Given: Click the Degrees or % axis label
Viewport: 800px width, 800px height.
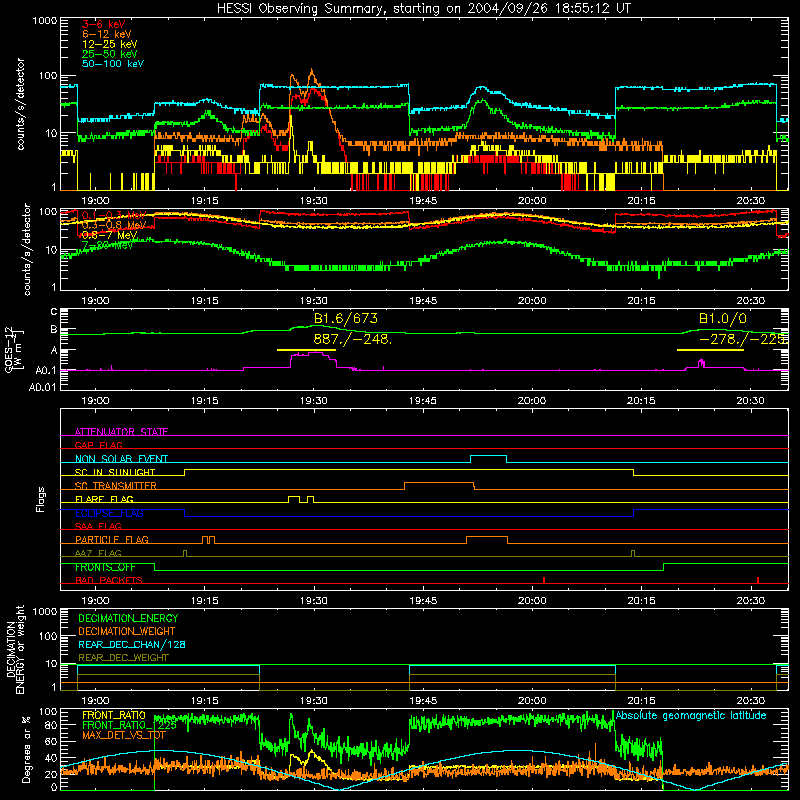Looking at the screenshot, I should pyautogui.click(x=26, y=749).
